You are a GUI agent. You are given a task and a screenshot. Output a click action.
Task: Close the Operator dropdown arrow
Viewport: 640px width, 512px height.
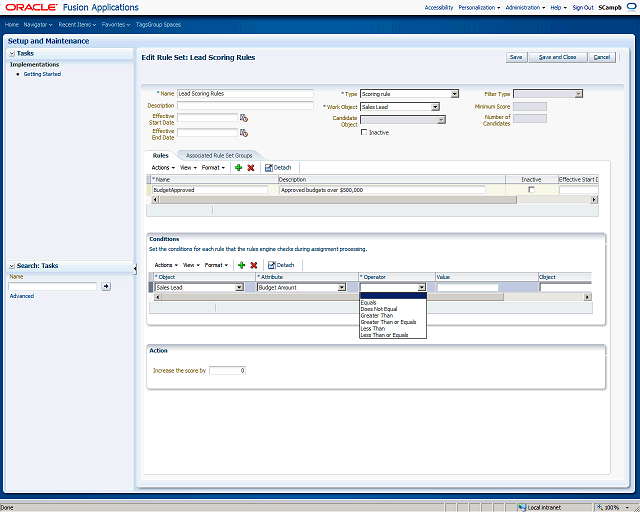click(422, 287)
